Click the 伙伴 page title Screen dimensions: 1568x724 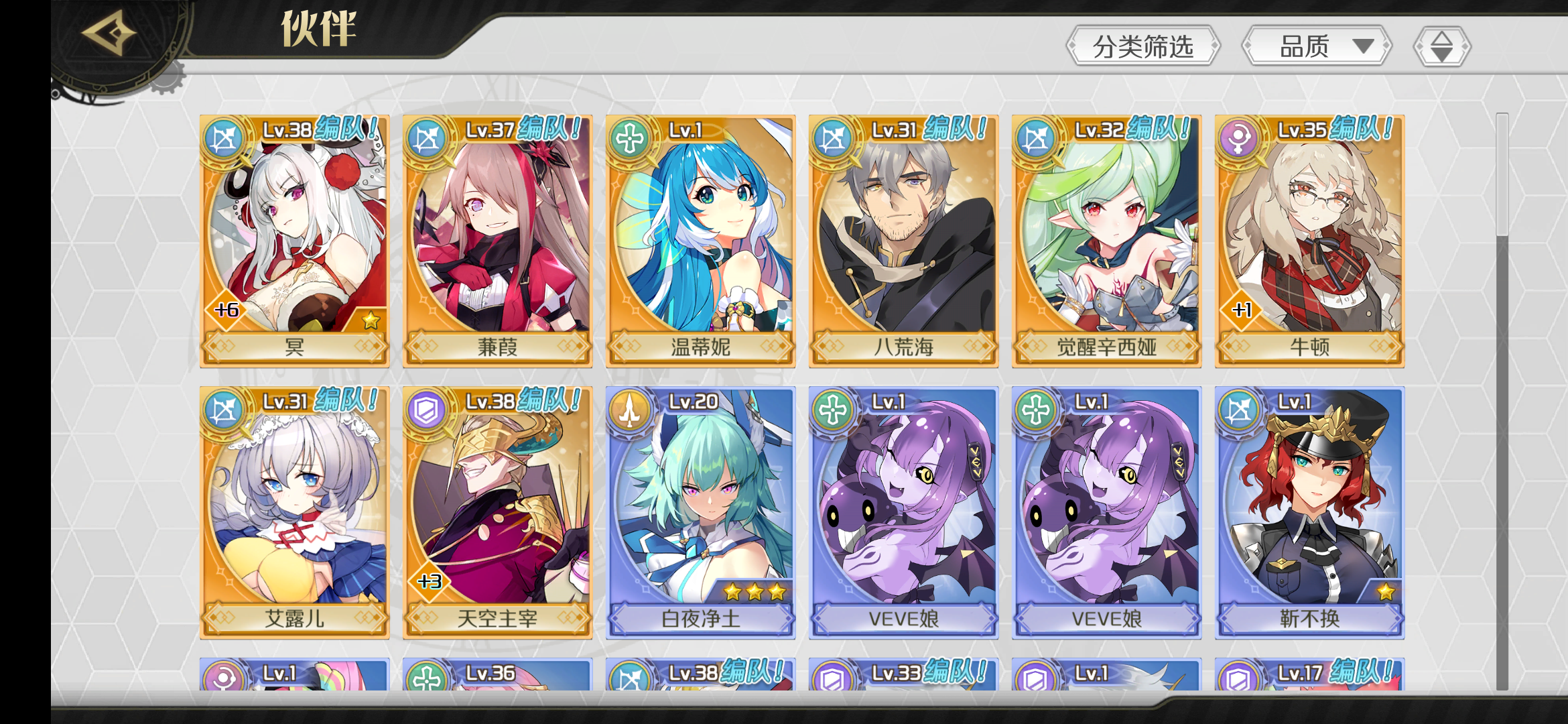click(x=318, y=29)
